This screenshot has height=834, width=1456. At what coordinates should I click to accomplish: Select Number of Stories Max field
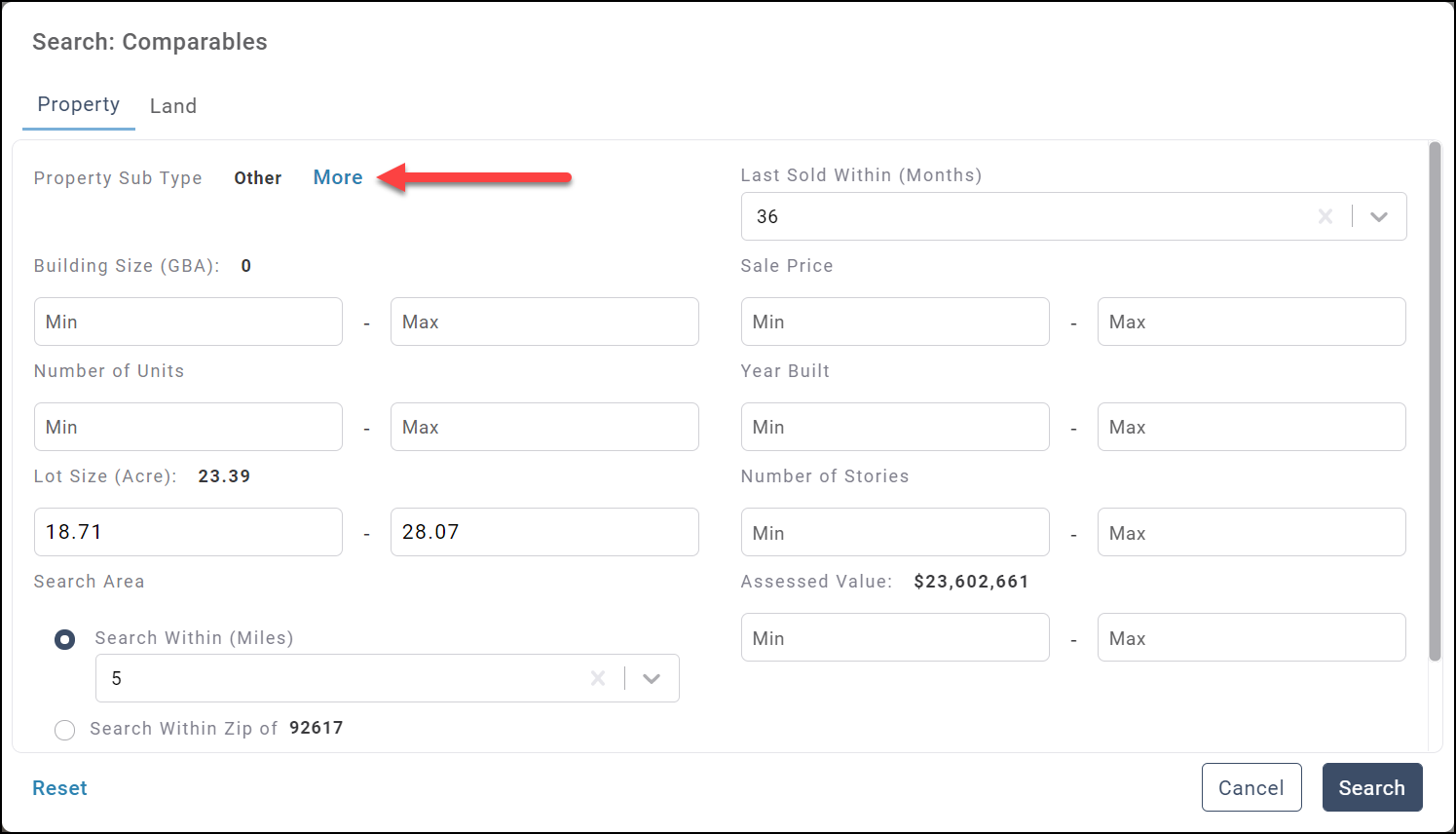[x=1251, y=532]
